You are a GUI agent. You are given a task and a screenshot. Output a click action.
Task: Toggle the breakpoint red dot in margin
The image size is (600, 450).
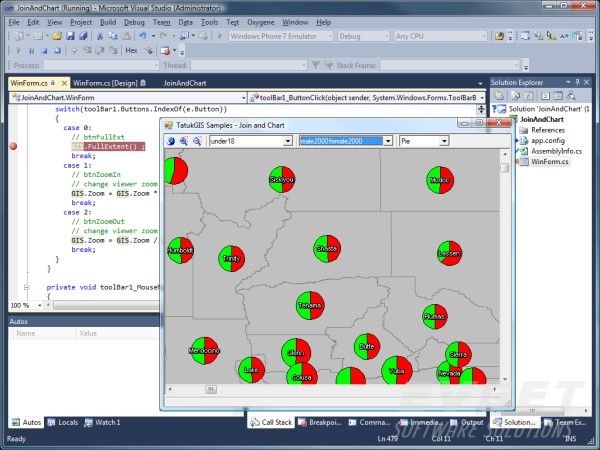[13, 146]
